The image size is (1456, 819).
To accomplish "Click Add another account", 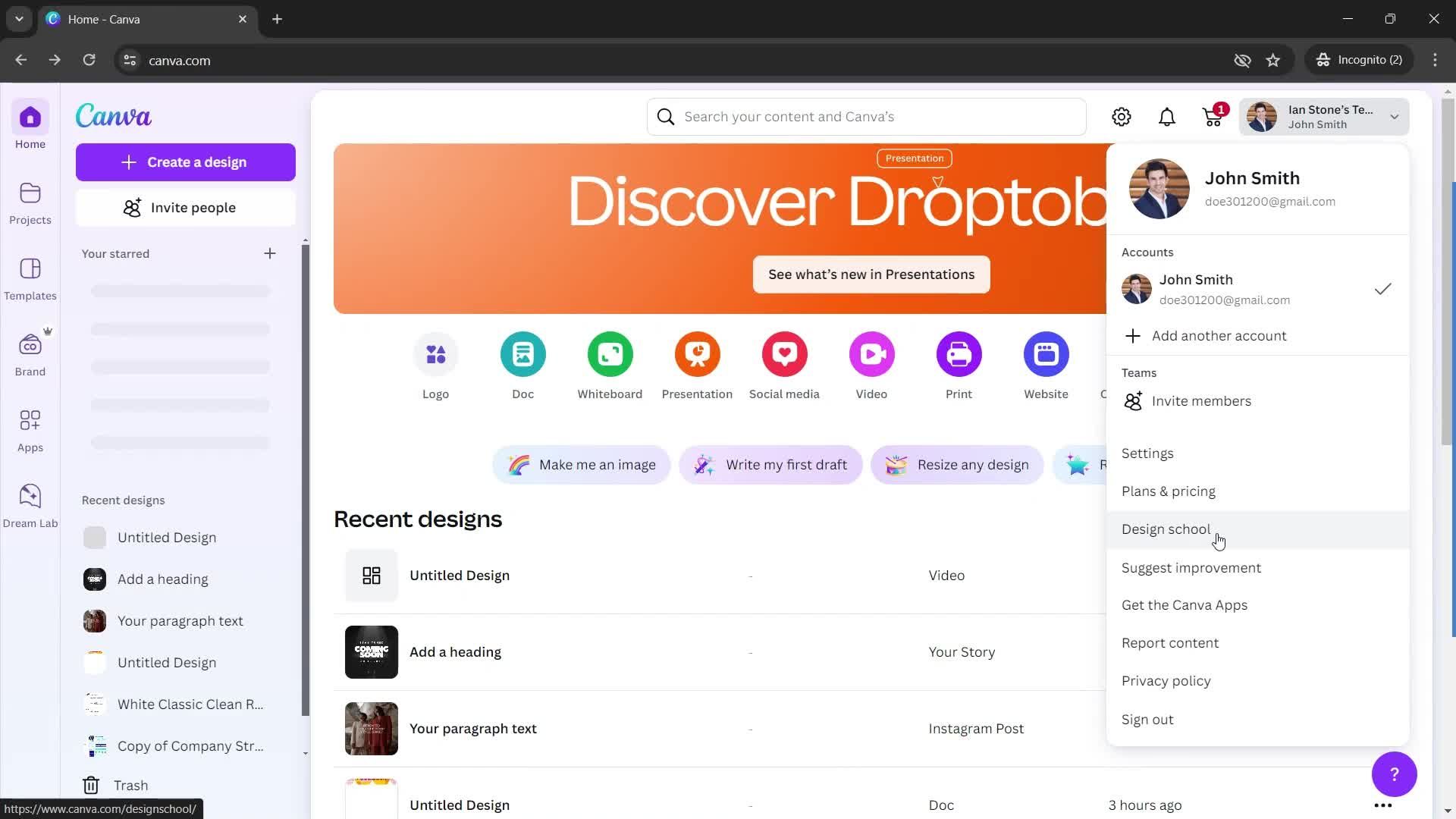I will point(1258,336).
